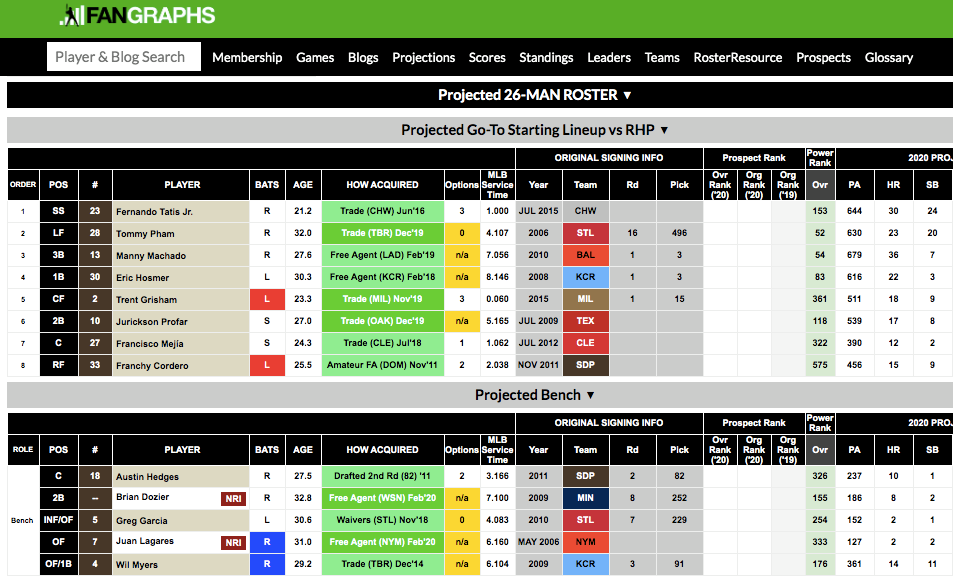Click the TEX team cell in Jurickson Profar's row

(585, 321)
